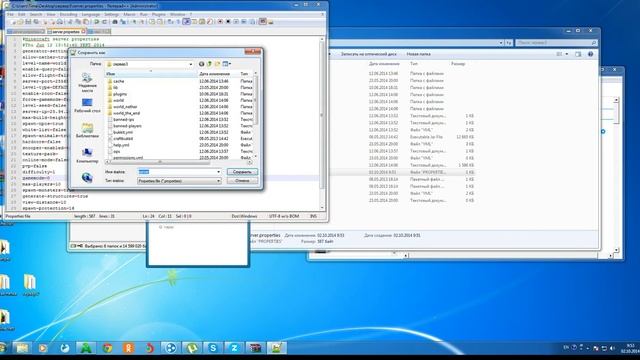The image size is (640, 360).
Task: Start macro recording with the red record icon
Action: click(220, 22)
